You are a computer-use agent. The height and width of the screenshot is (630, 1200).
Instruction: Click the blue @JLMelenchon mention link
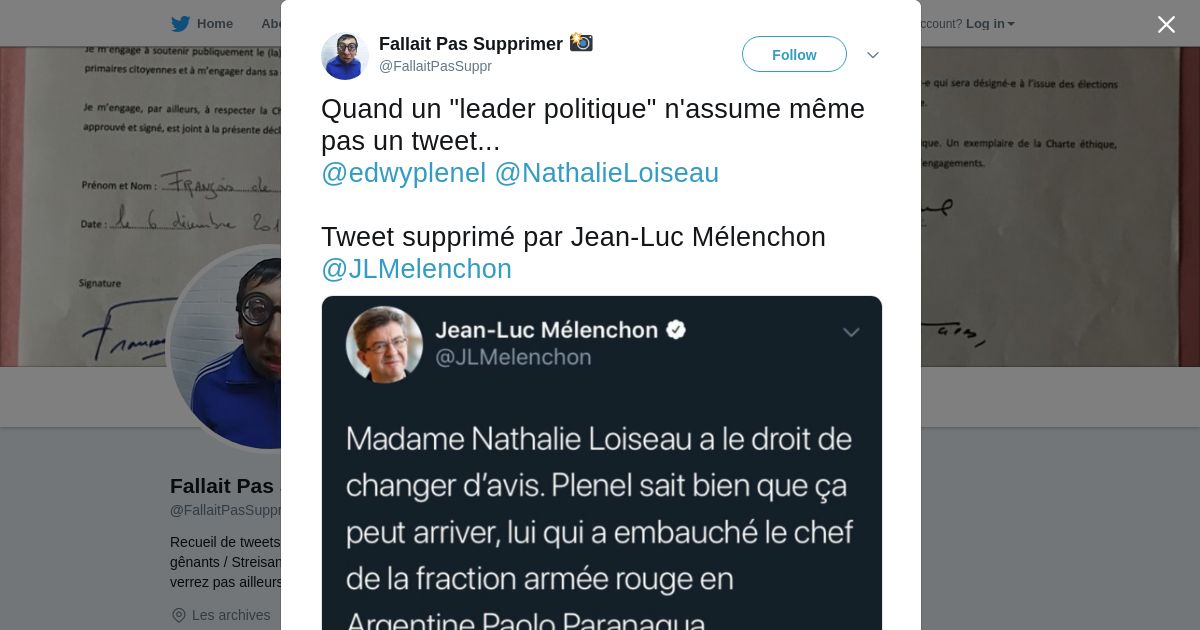416,269
